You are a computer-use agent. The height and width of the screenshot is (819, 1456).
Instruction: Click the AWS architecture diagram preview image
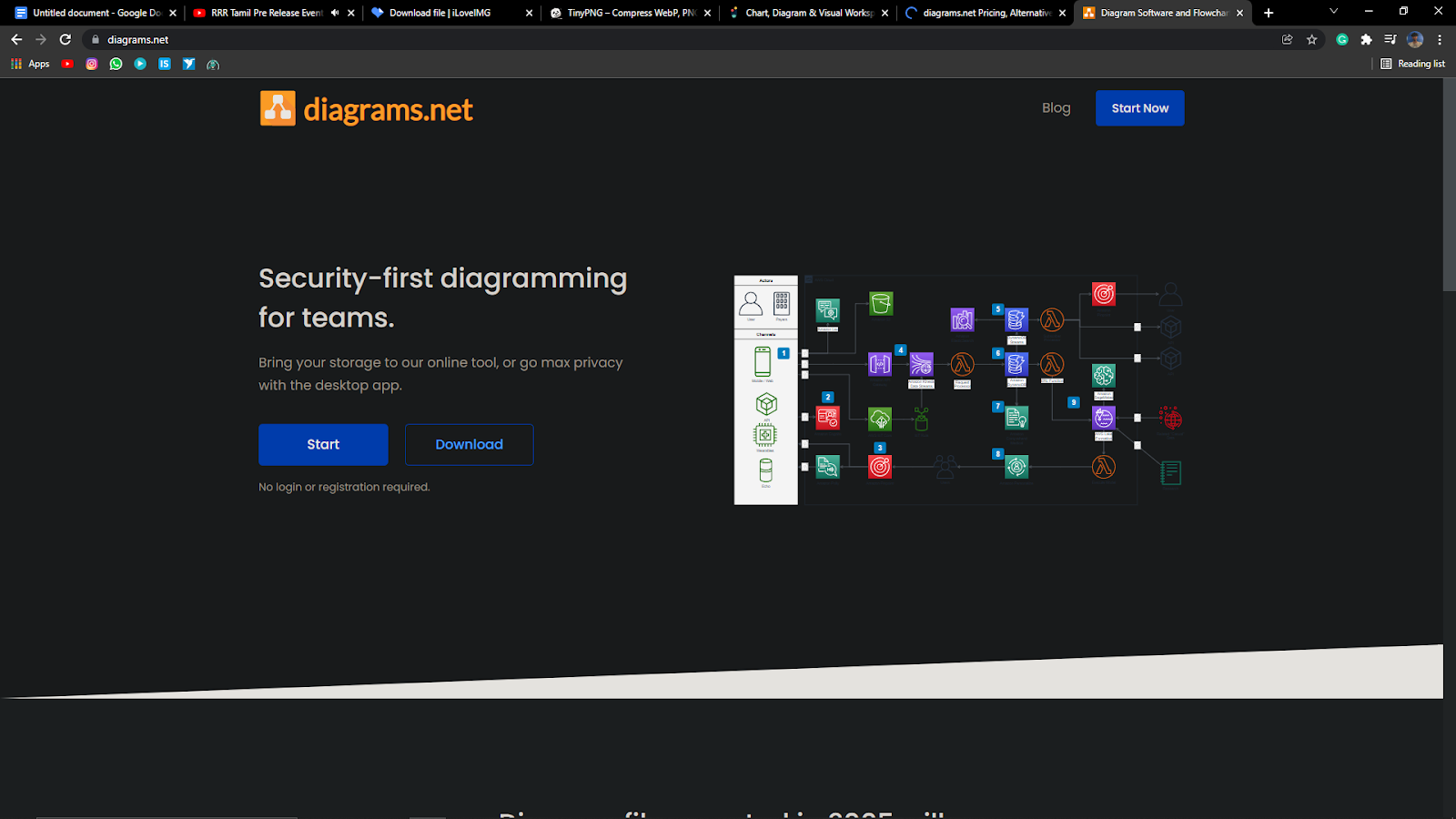[959, 389]
